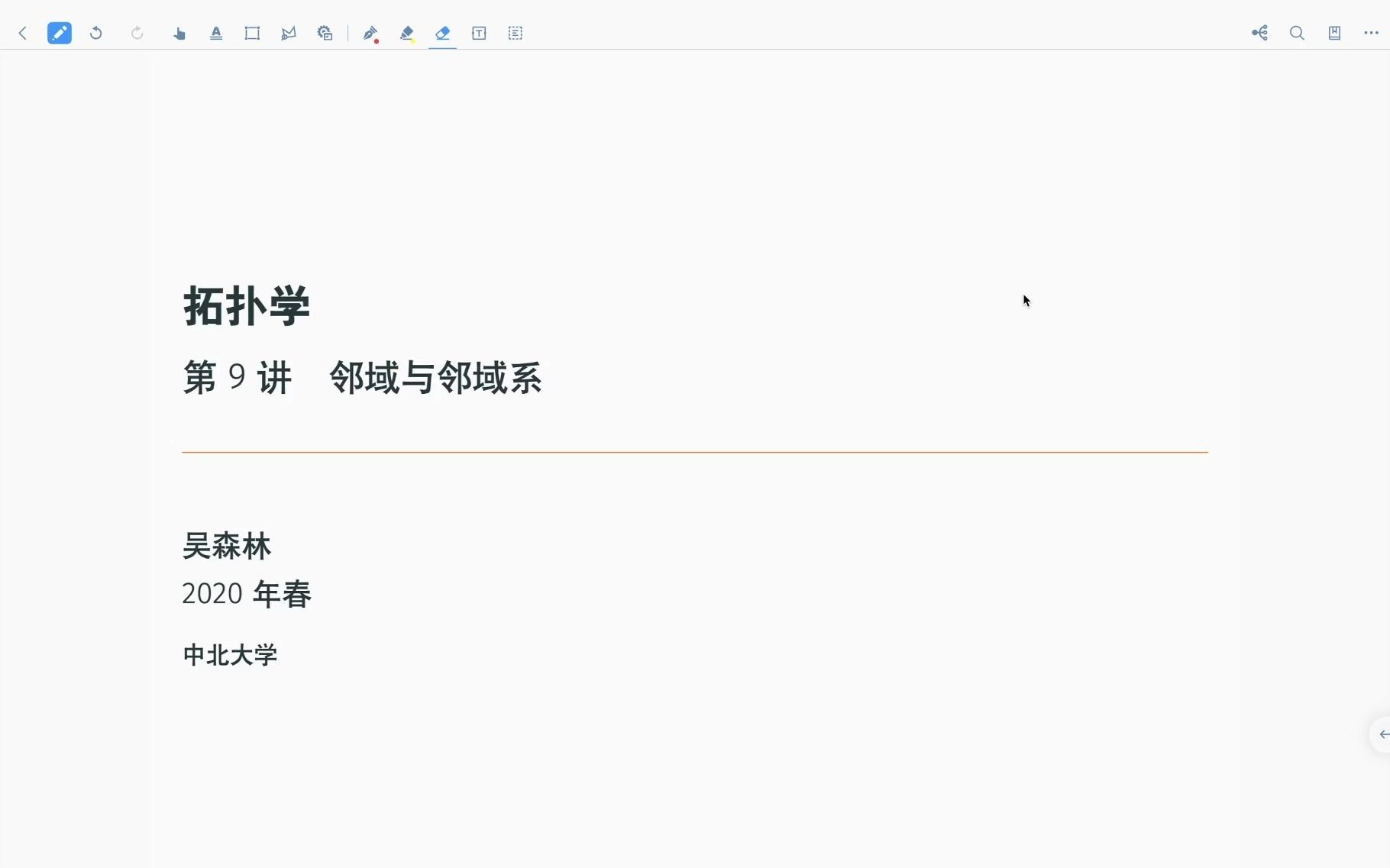
Task: Click the date text 2020 年春
Action: [x=247, y=594]
